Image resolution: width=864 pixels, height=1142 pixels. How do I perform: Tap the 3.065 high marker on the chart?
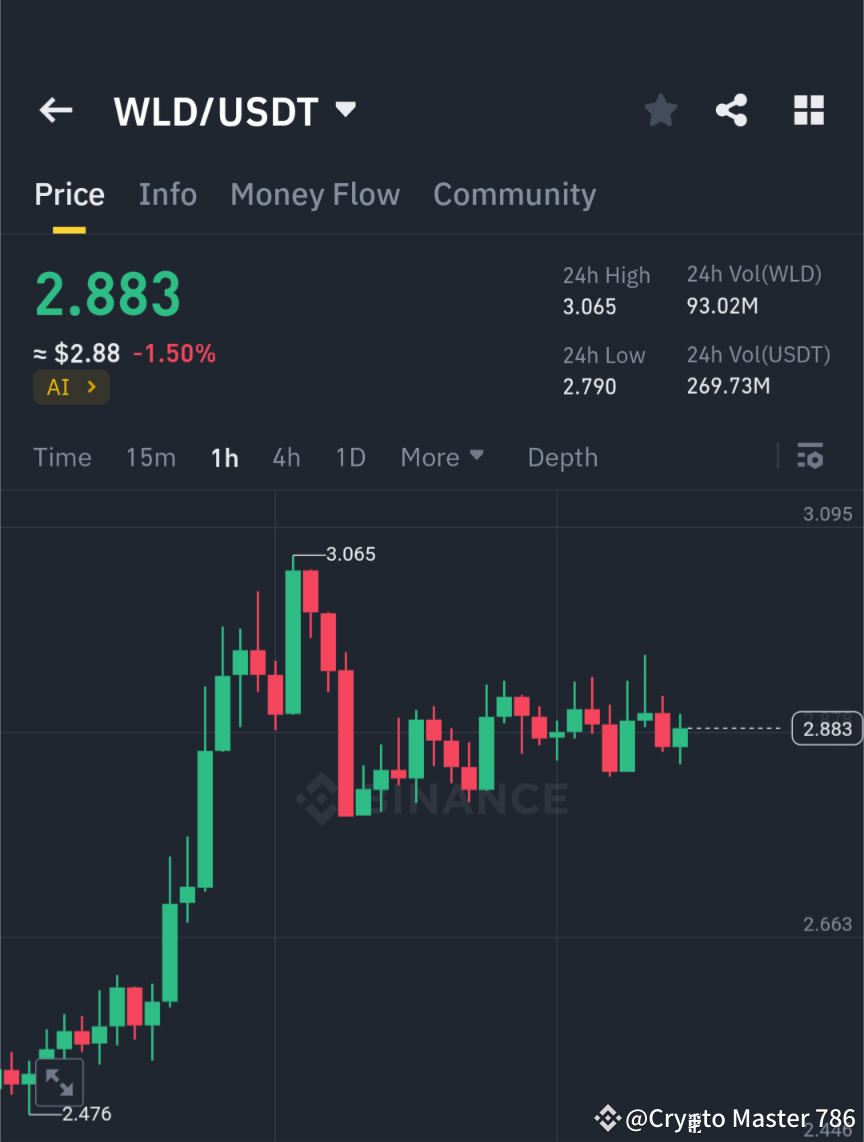click(350, 553)
